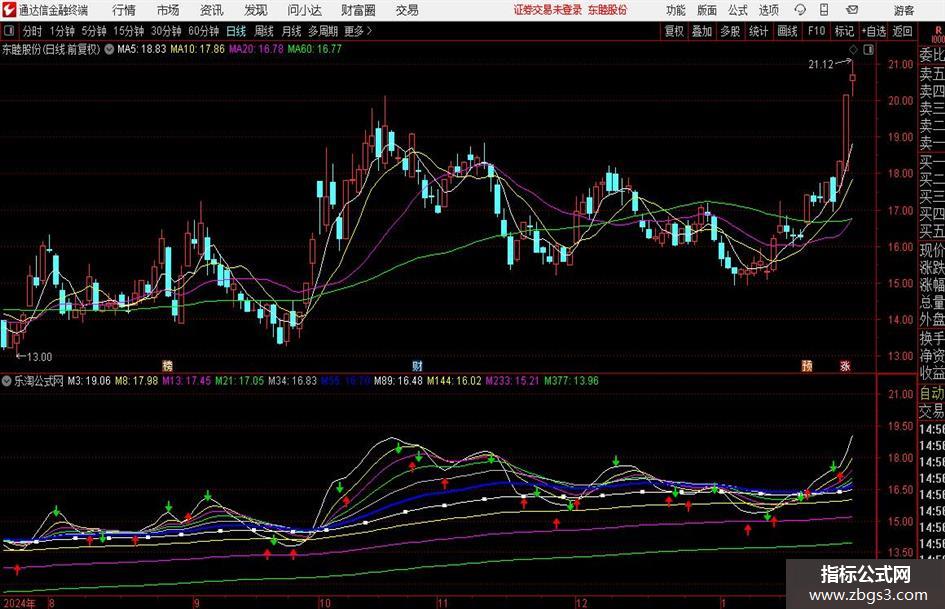
Task: Switch to the 15分钟 period tab
Action: click(129, 31)
